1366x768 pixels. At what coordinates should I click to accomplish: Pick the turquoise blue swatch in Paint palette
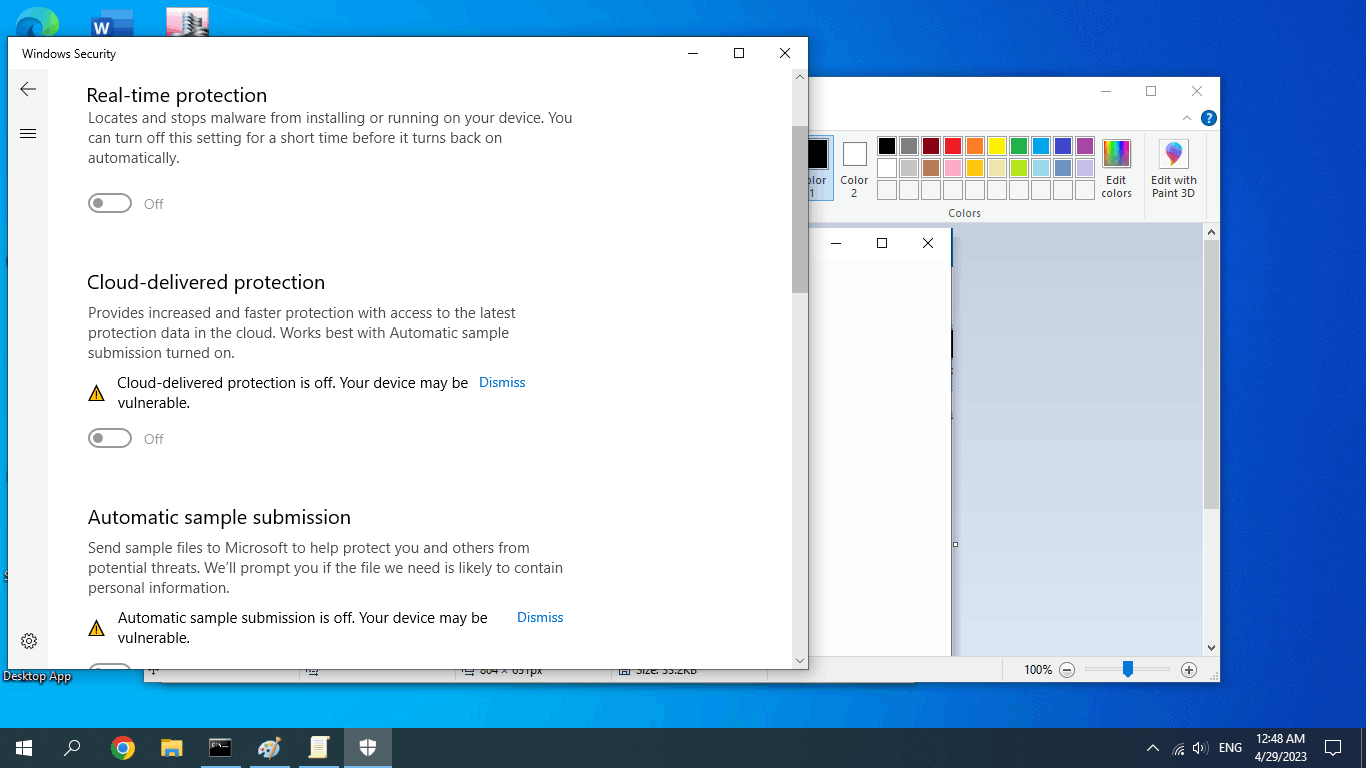click(x=1041, y=146)
